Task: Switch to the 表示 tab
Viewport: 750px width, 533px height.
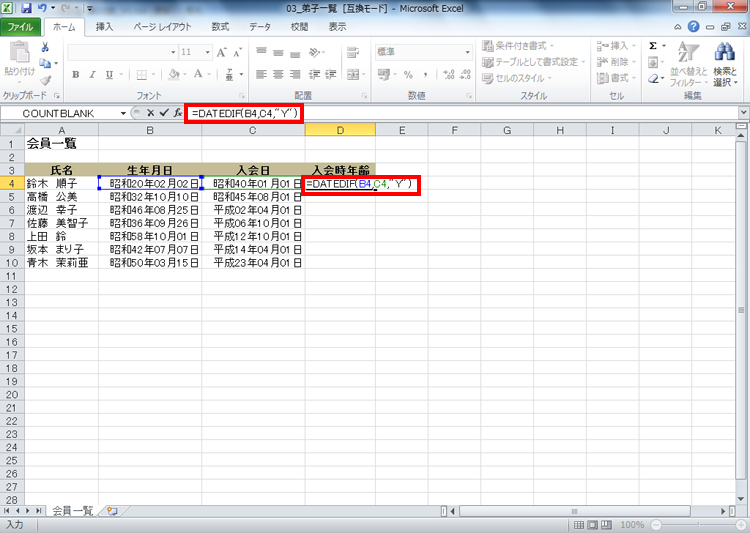Action: click(x=337, y=27)
